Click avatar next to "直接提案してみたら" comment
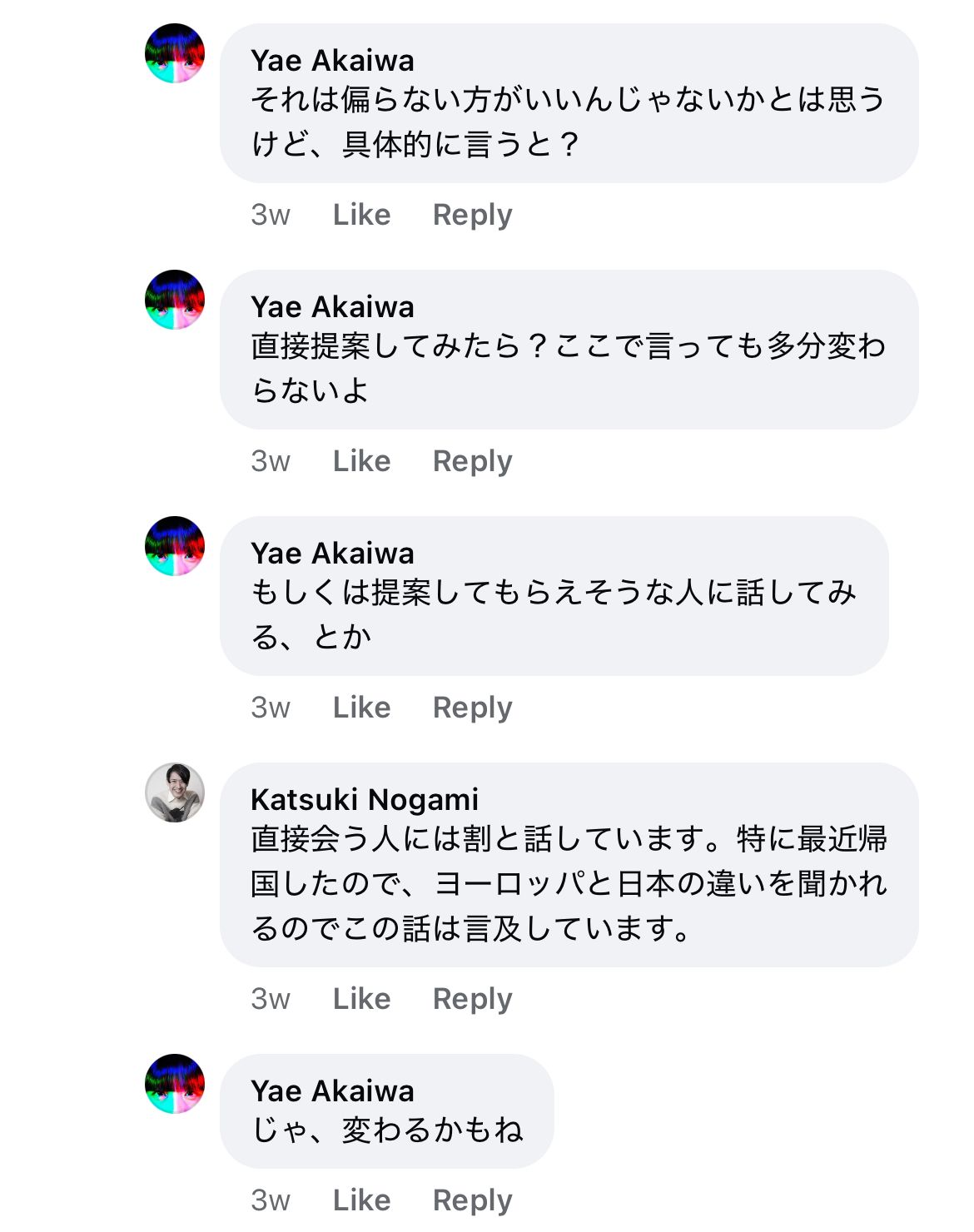This screenshot has height=1232, width=974. tap(175, 300)
